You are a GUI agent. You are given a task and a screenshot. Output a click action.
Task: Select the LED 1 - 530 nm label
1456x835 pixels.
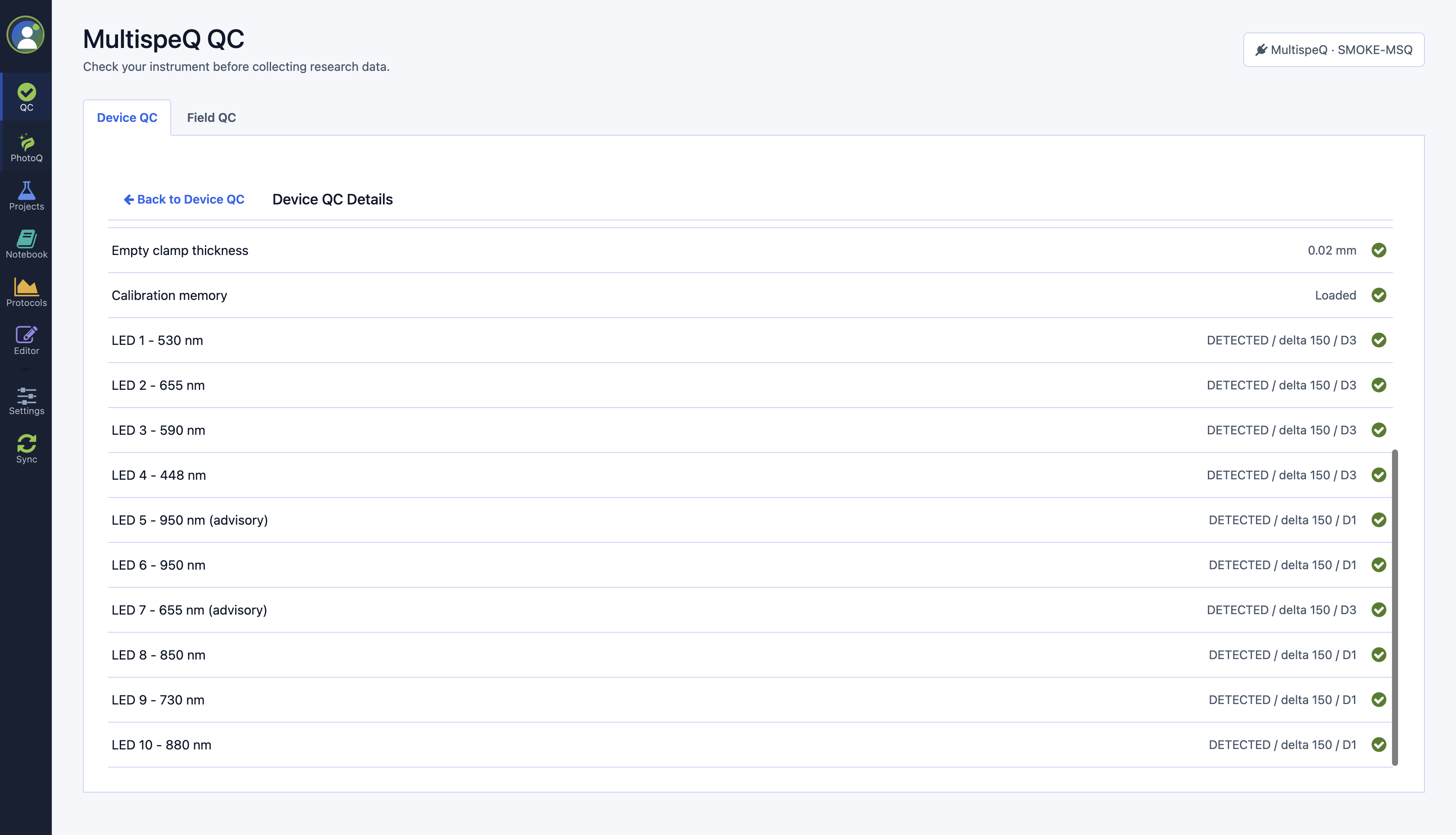[157, 341]
